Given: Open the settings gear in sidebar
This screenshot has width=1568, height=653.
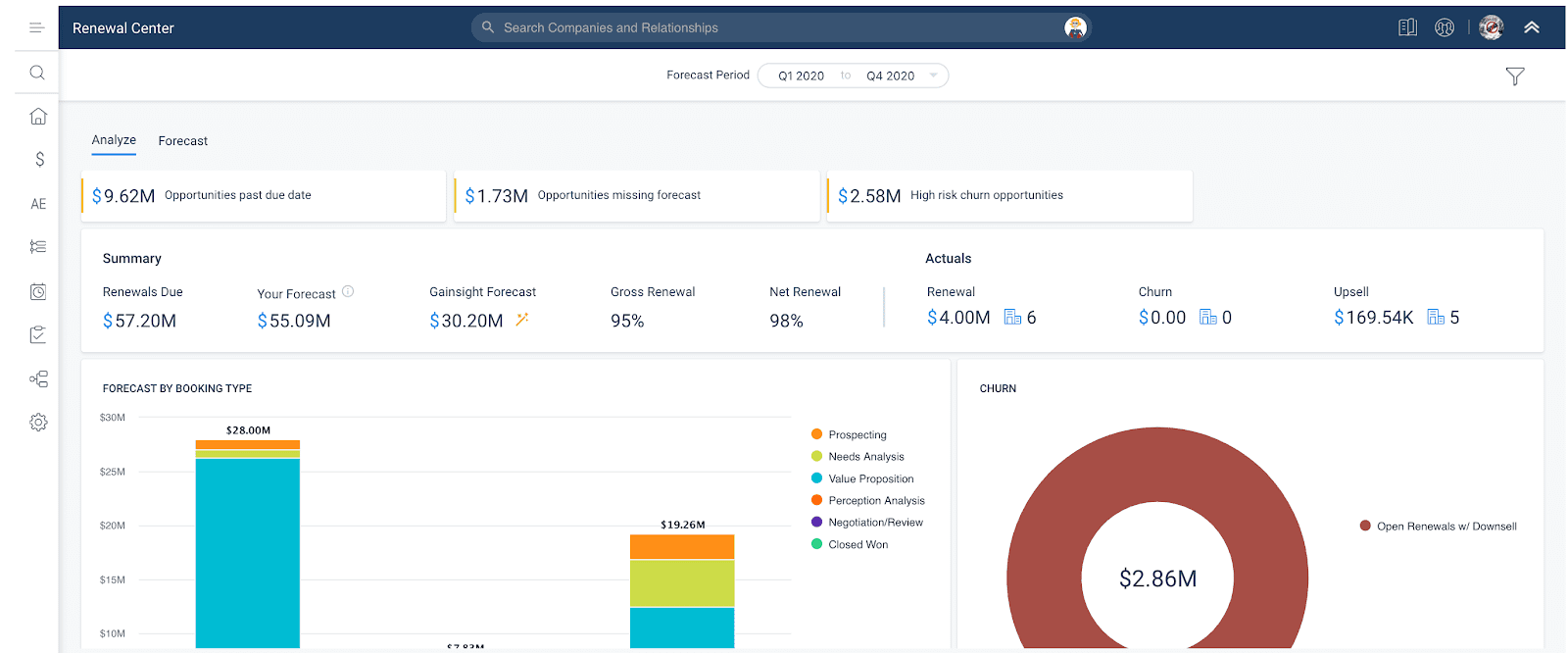Looking at the screenshot, I should [38, 423].
